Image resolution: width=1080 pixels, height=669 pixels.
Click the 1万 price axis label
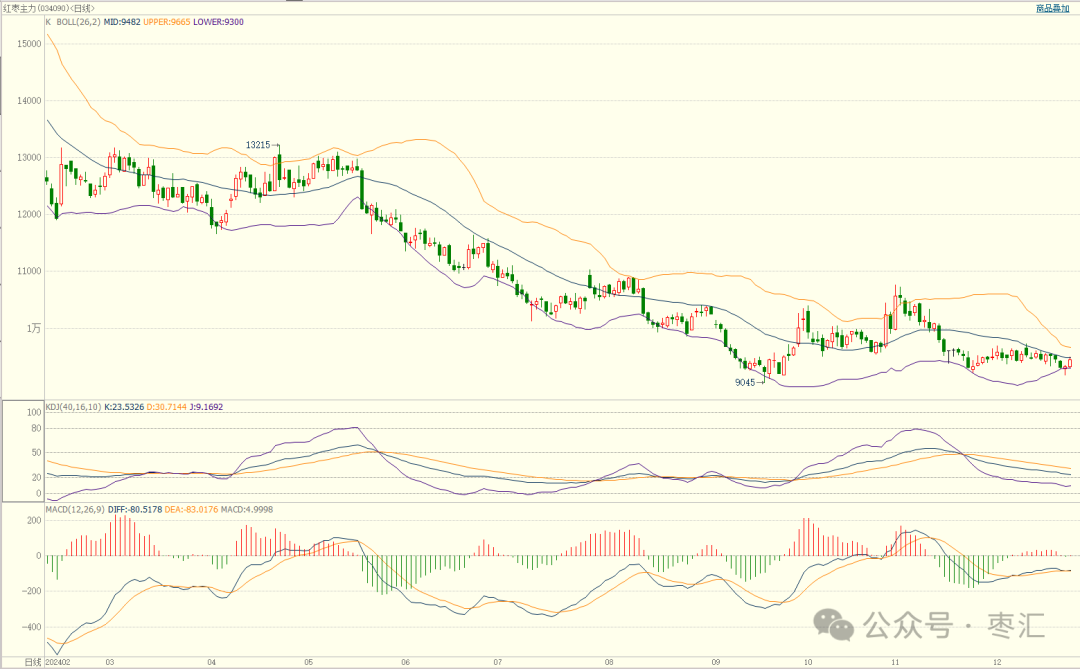pos(35,328)
